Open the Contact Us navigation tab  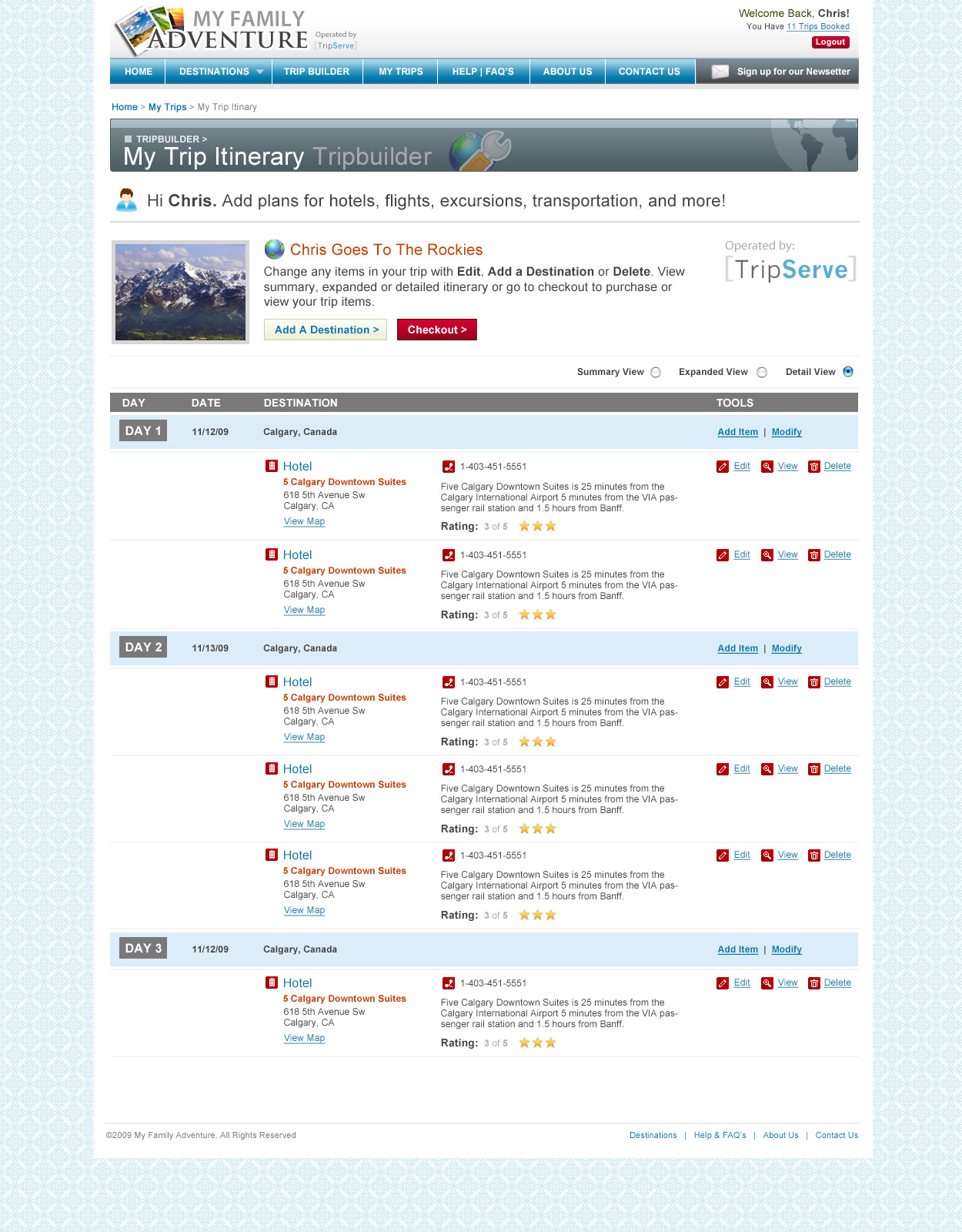point(650,72)
